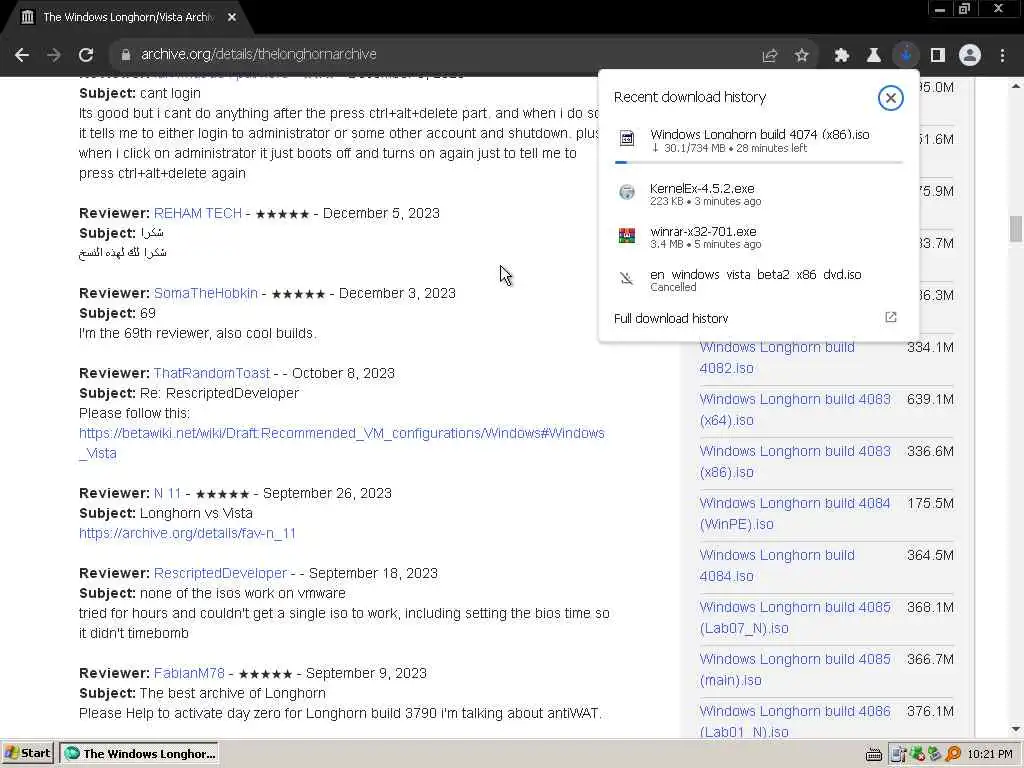Click the 334.1M file size text
This screenshot has width=1024, height=768.
click(930, 347)
